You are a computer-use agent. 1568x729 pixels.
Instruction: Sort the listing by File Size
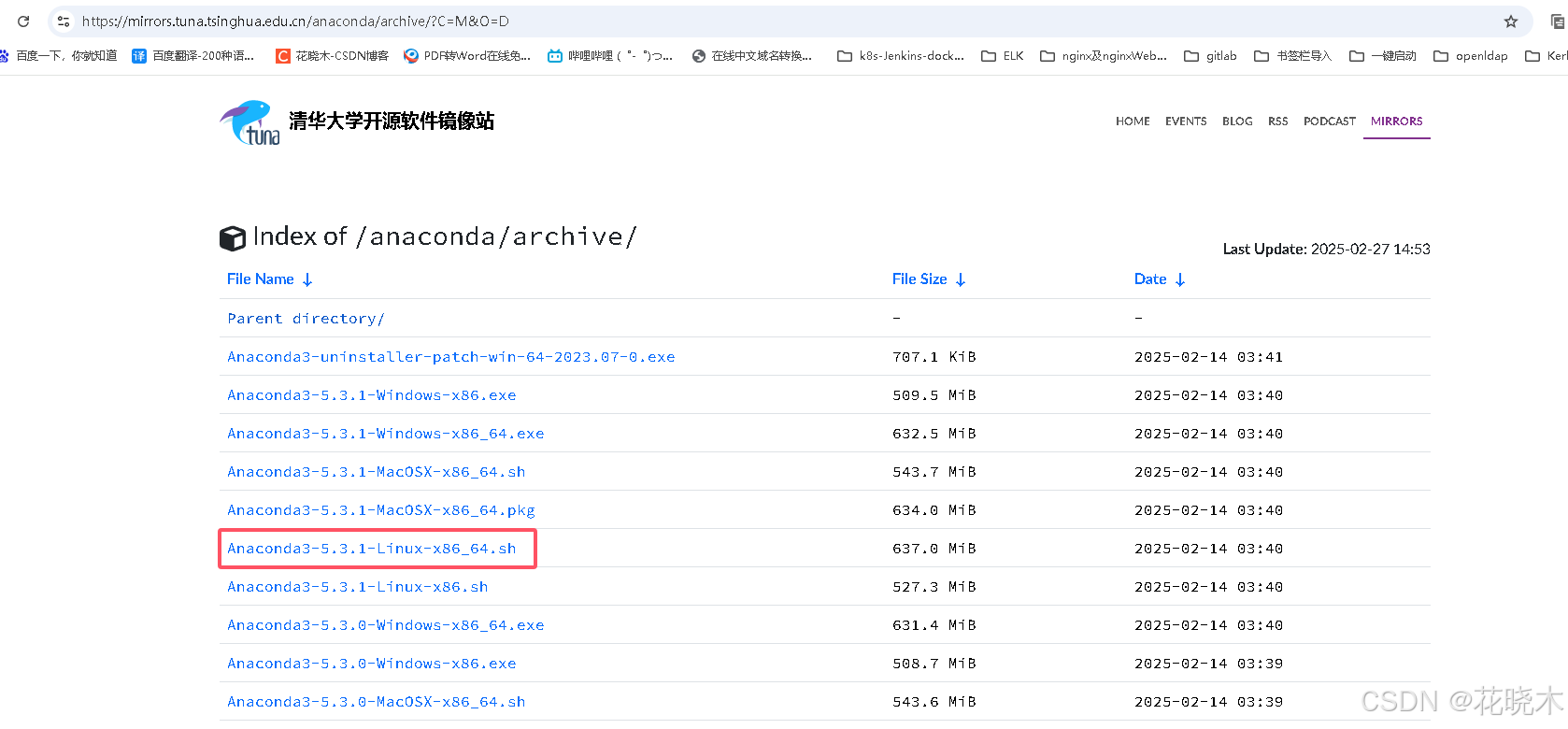(x=929, y=279)
